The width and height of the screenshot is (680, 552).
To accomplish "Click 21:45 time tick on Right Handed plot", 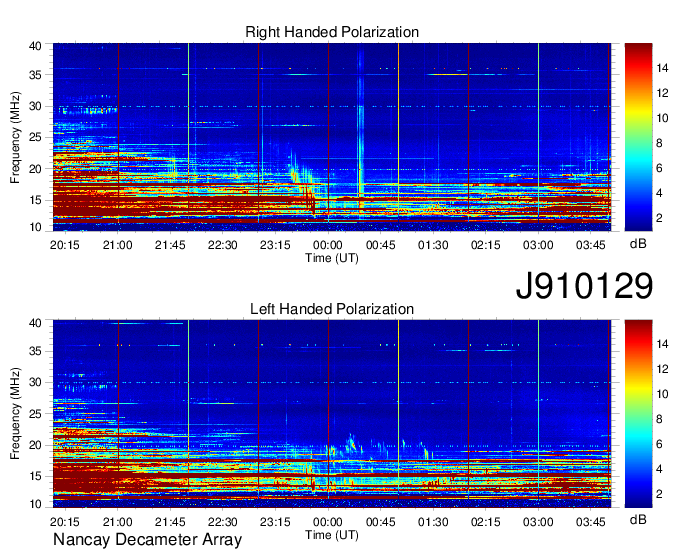I will [x=170, y=245].
